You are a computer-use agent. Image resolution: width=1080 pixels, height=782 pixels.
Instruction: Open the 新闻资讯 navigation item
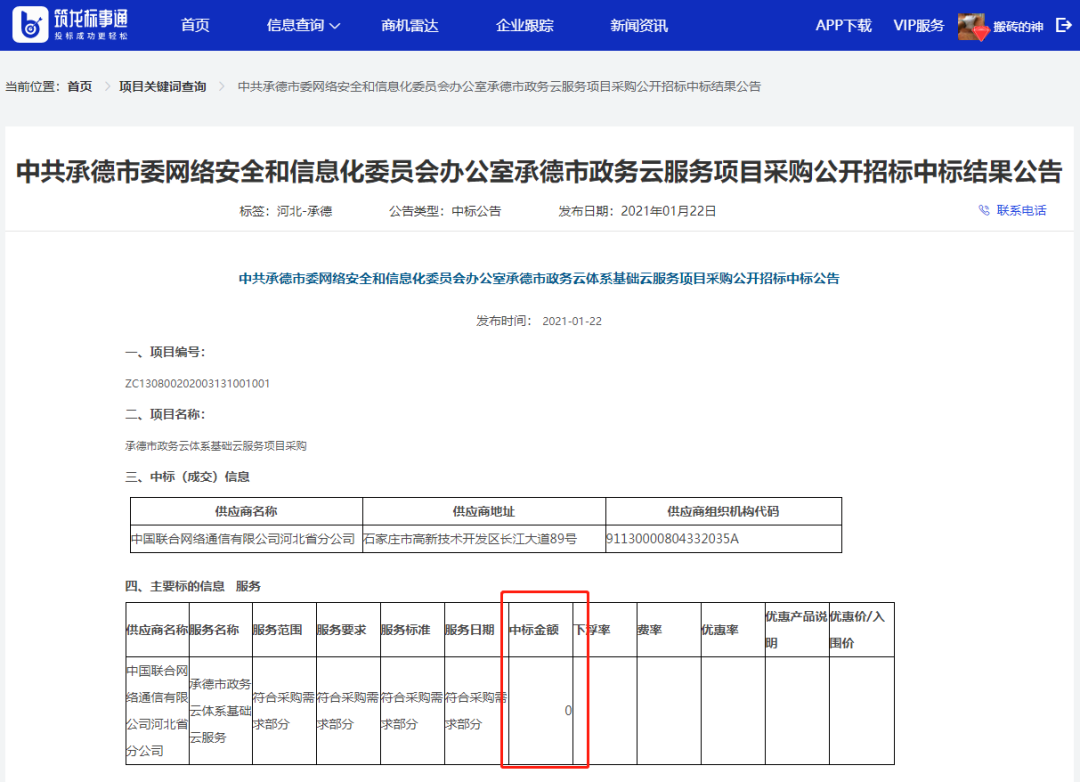tap(639, 25)
